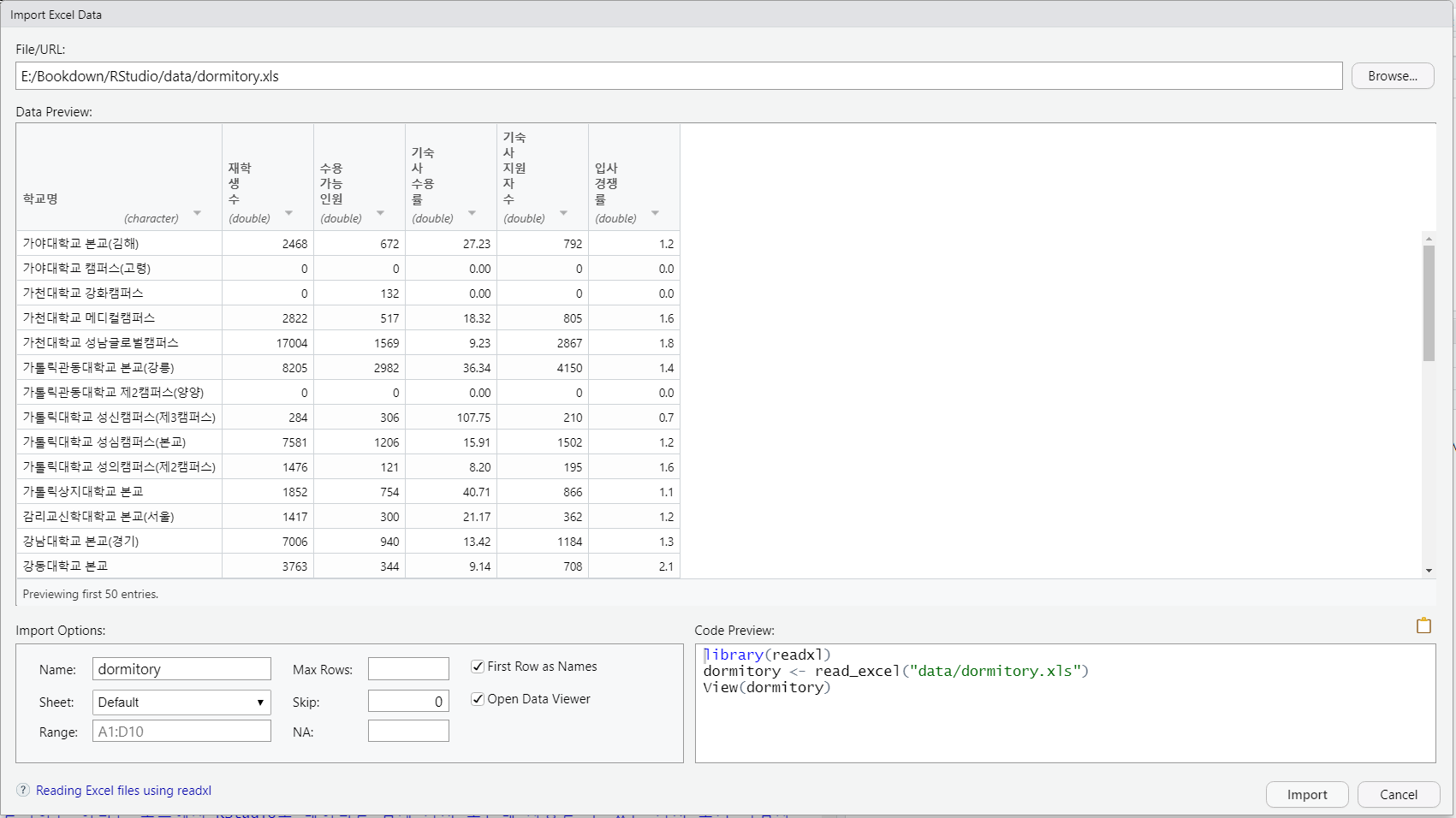
Task: Click the help question mark icon
Action: tap(23, 790)
